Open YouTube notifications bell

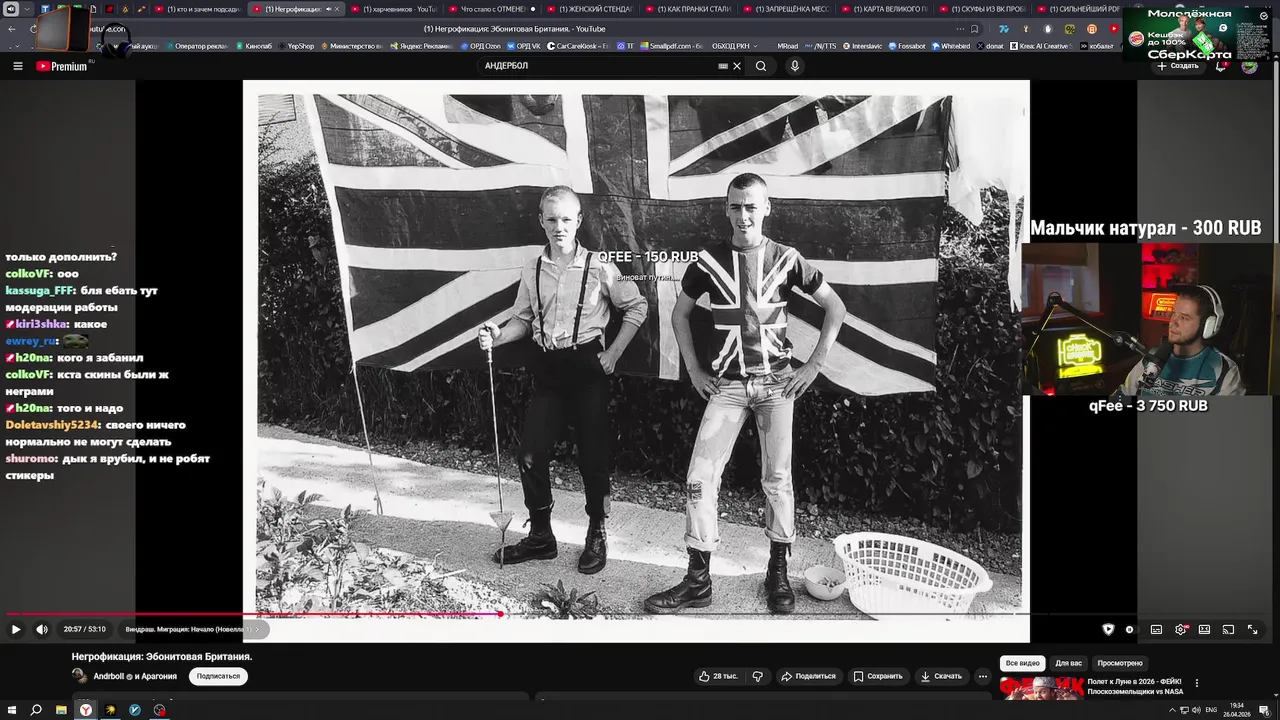(x=1221, y=66)
